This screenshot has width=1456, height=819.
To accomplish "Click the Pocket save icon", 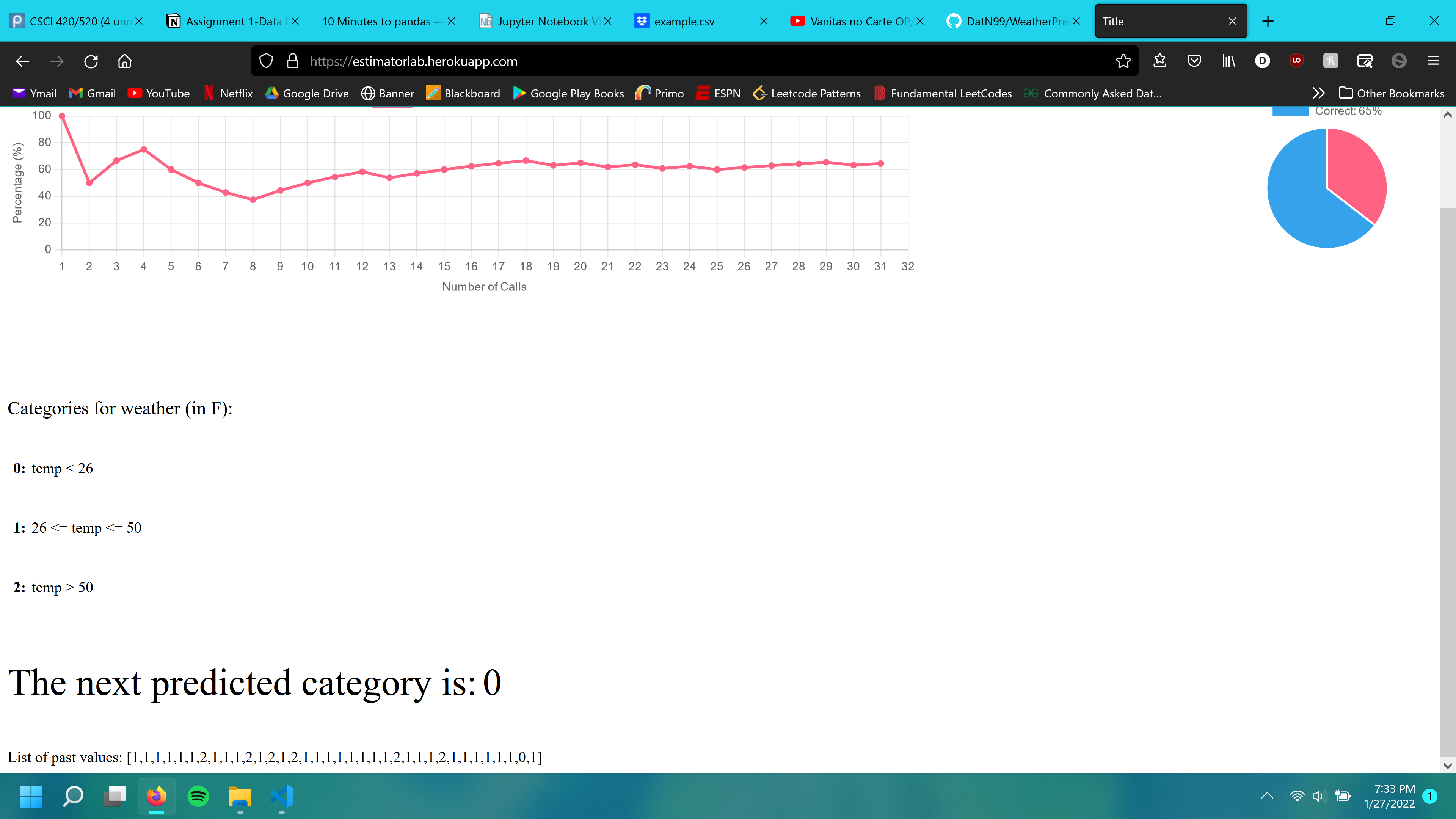I will (x=1194, y=61).
